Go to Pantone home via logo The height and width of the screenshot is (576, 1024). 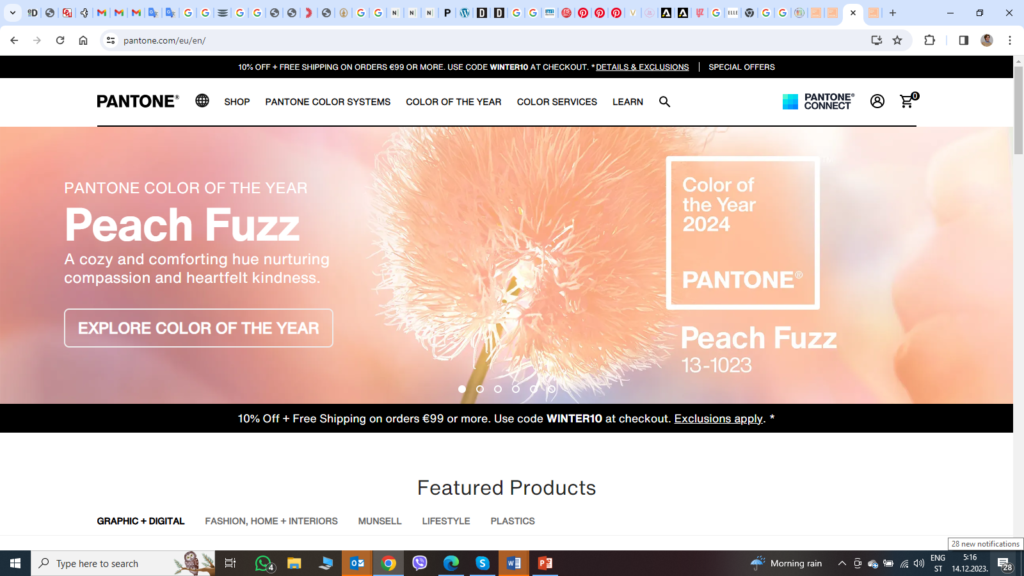point(138,101)
